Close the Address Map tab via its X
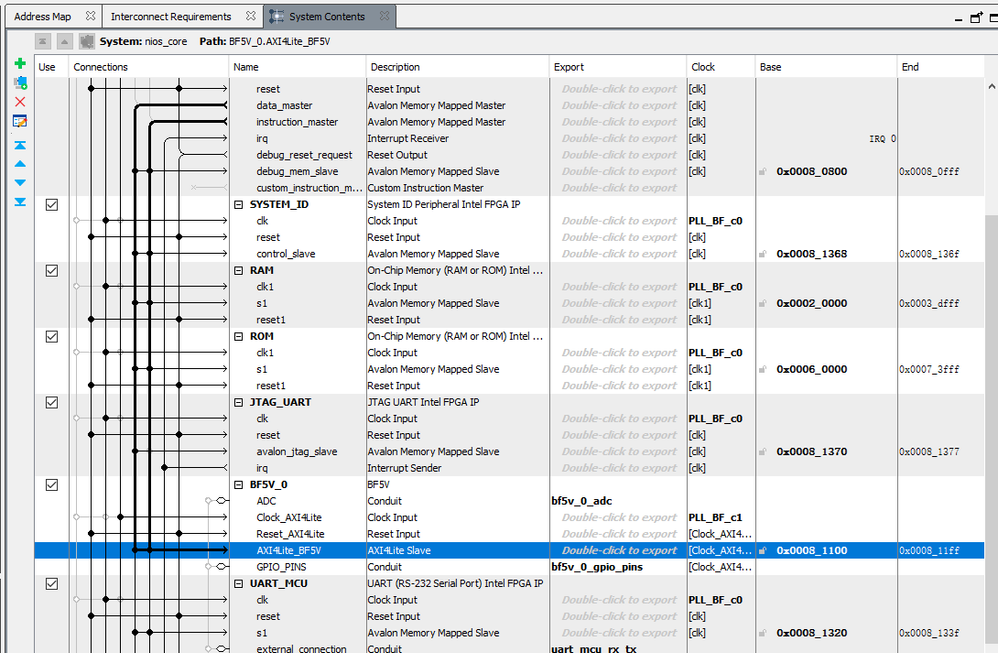 [x=90, y=16]
